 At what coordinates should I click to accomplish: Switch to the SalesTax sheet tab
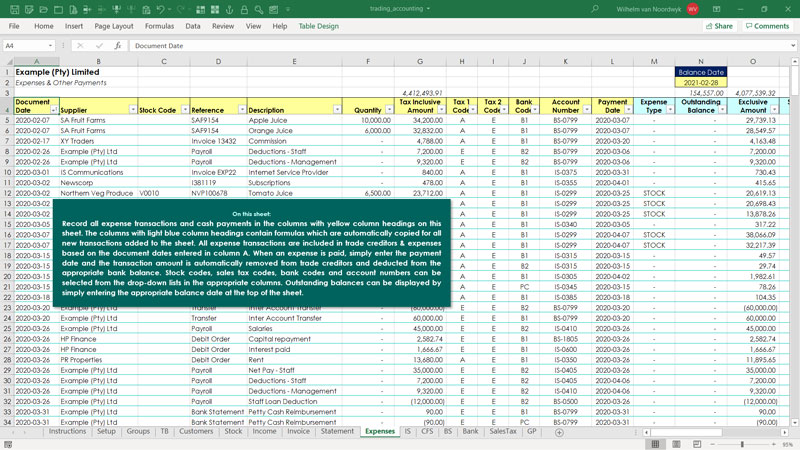pyautogui.click(x=503, y=432)
